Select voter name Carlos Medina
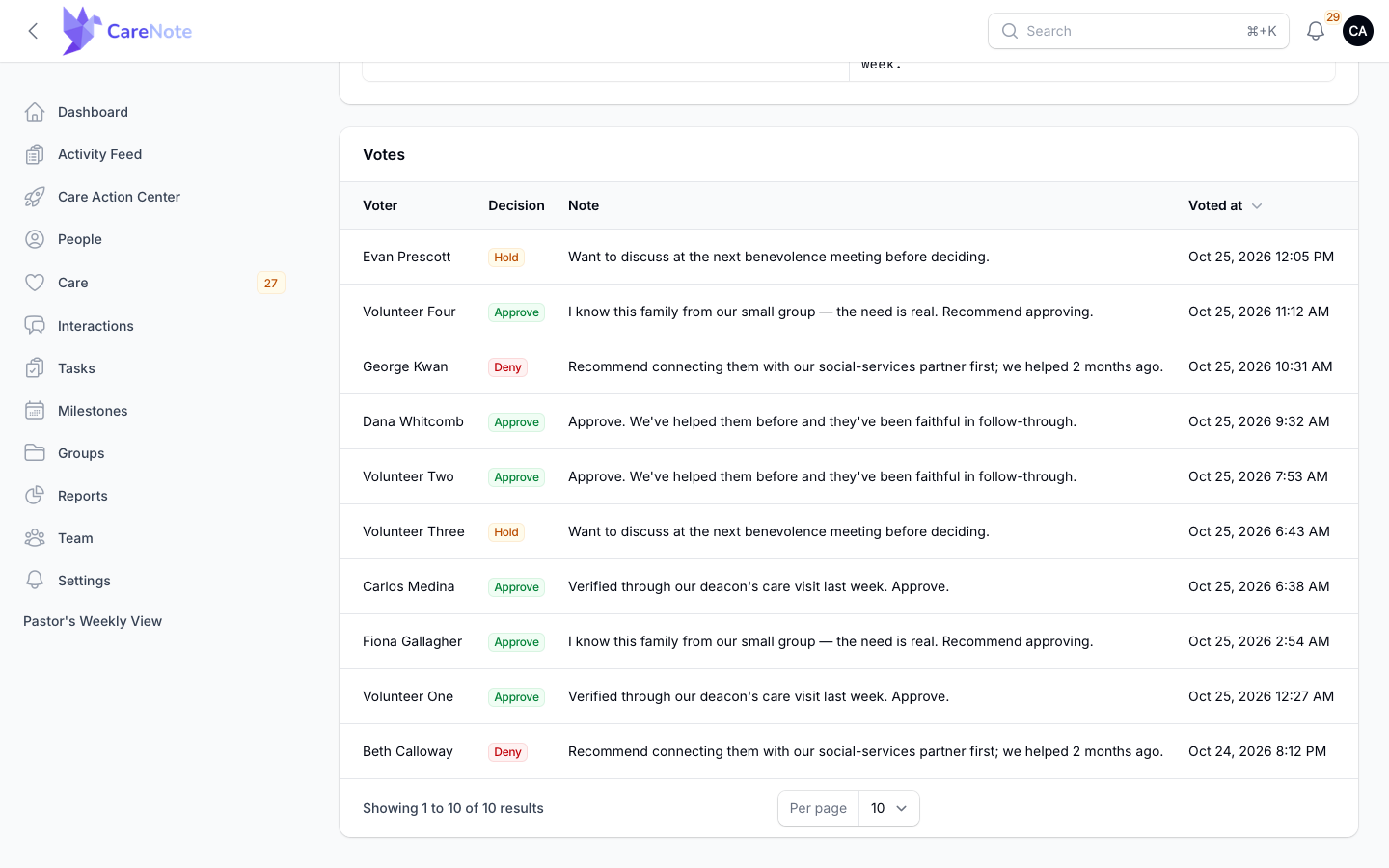 coord(409,586)
